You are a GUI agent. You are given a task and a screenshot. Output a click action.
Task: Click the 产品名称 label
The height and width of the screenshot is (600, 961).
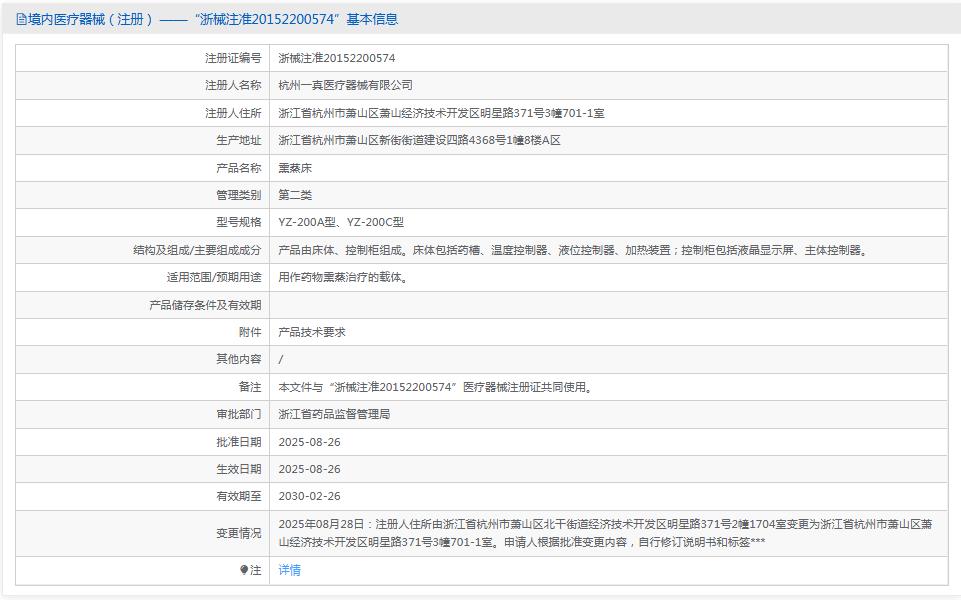238,168
